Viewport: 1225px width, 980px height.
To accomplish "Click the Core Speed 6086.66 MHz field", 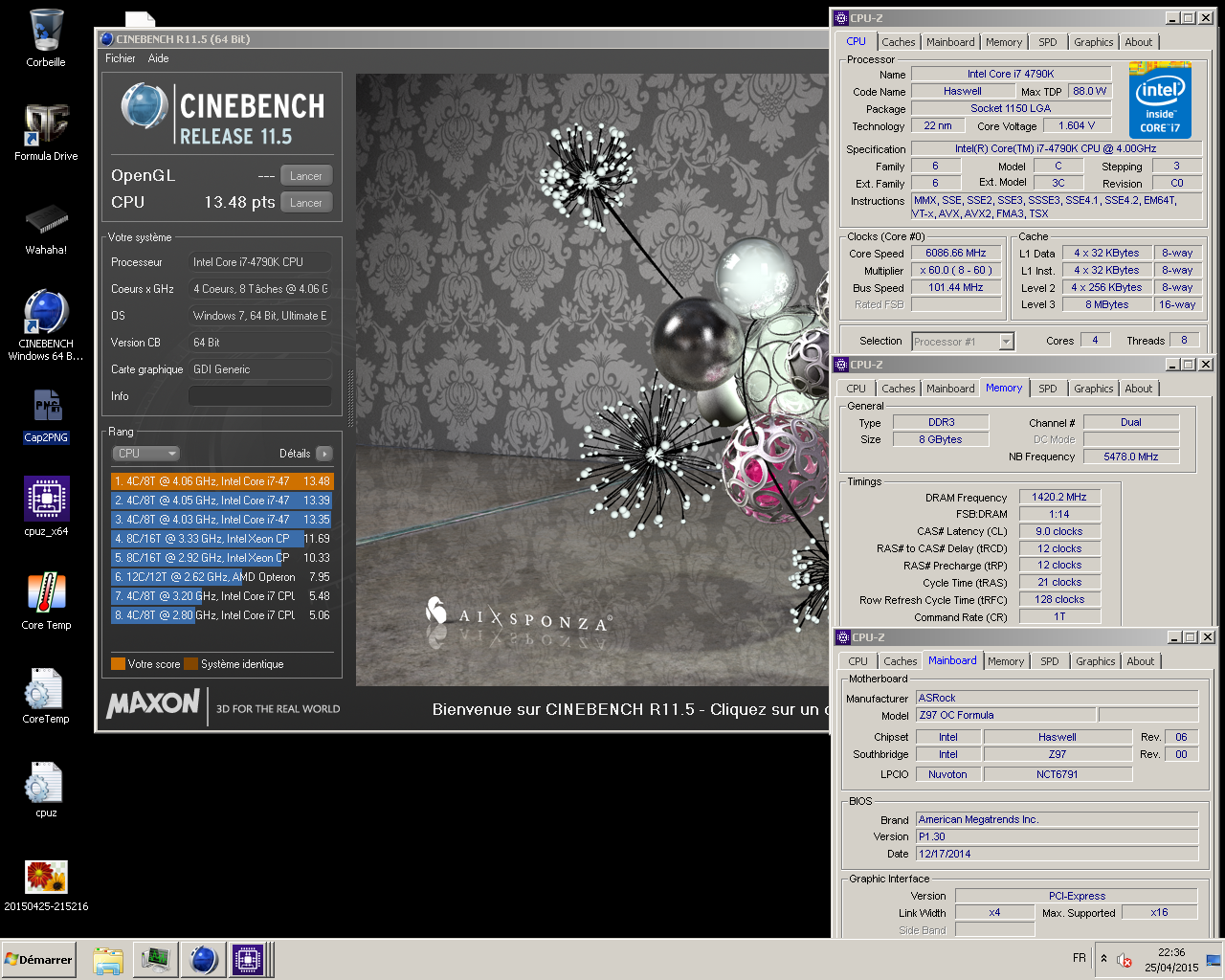I will coord(956,254).
